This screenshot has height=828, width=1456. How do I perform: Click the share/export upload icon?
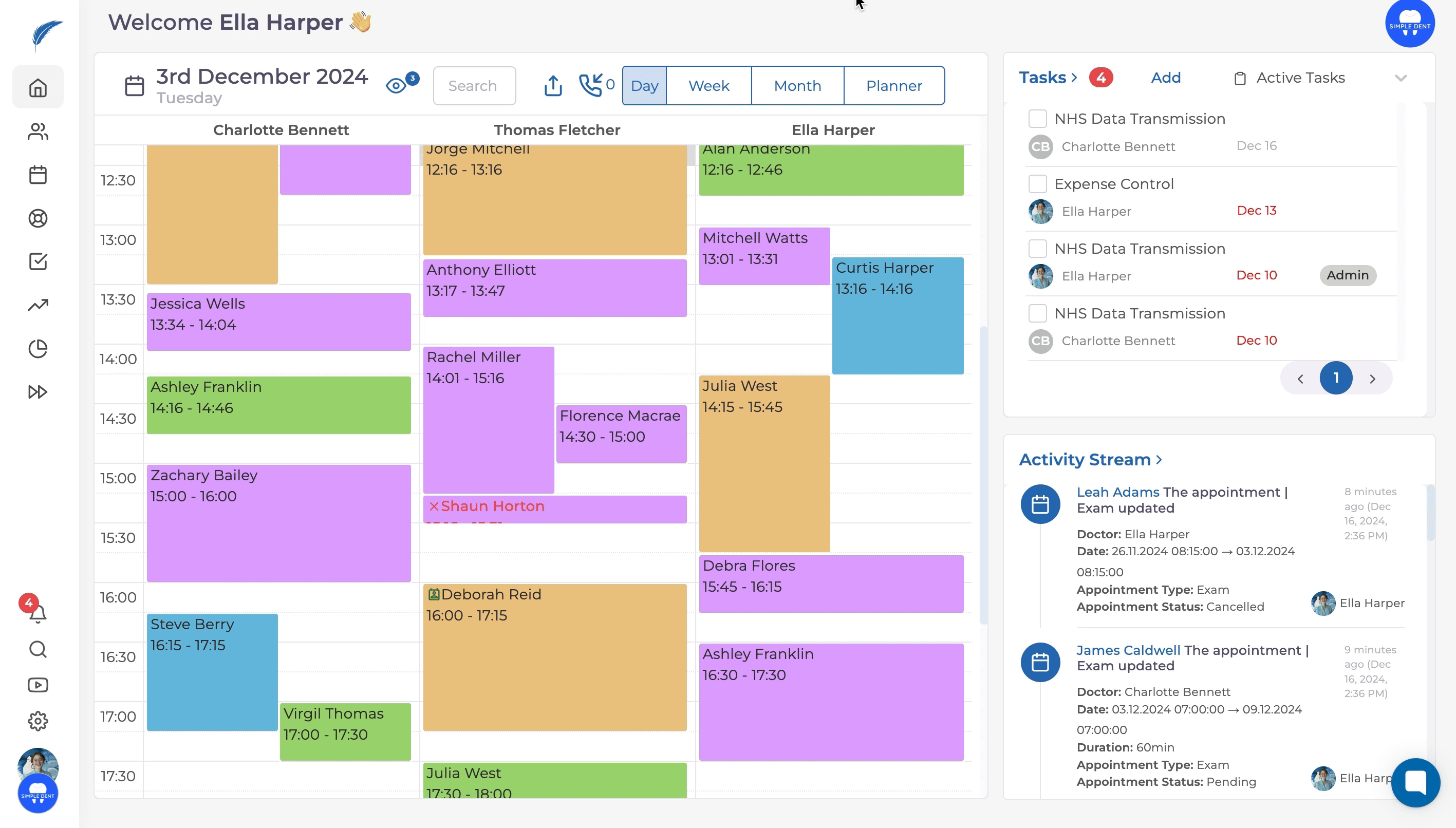[x=553, y=86]
